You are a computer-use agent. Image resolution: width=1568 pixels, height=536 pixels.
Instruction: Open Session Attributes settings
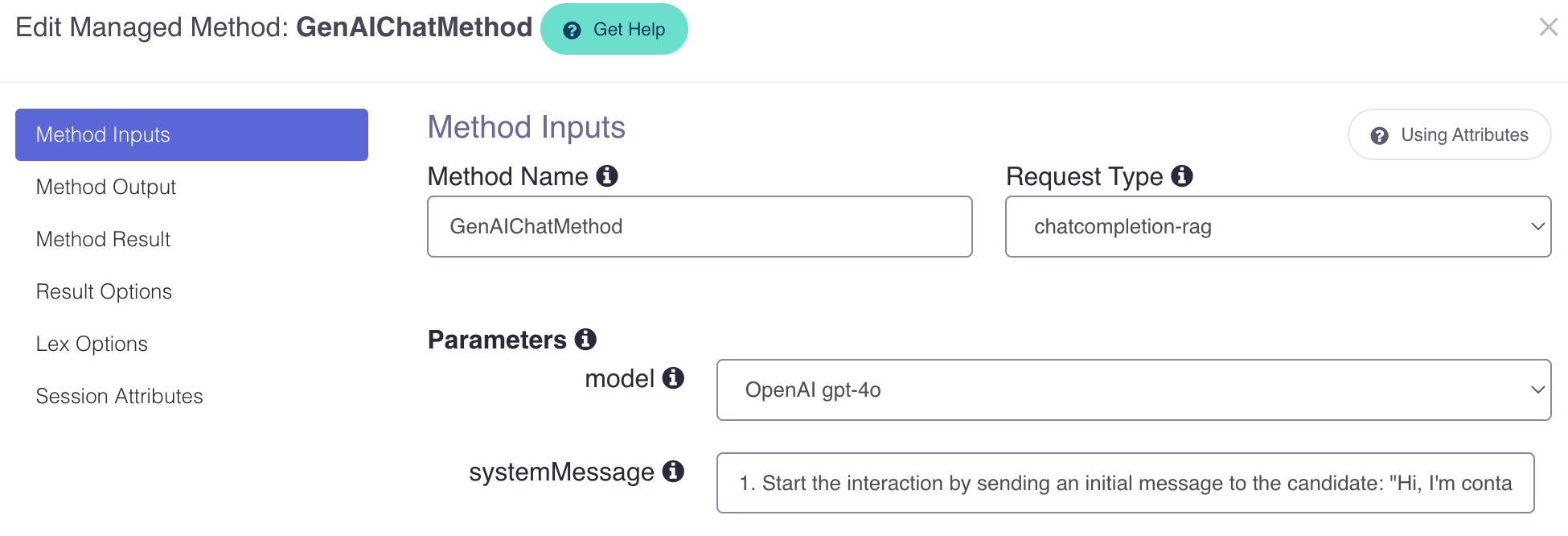119,396
